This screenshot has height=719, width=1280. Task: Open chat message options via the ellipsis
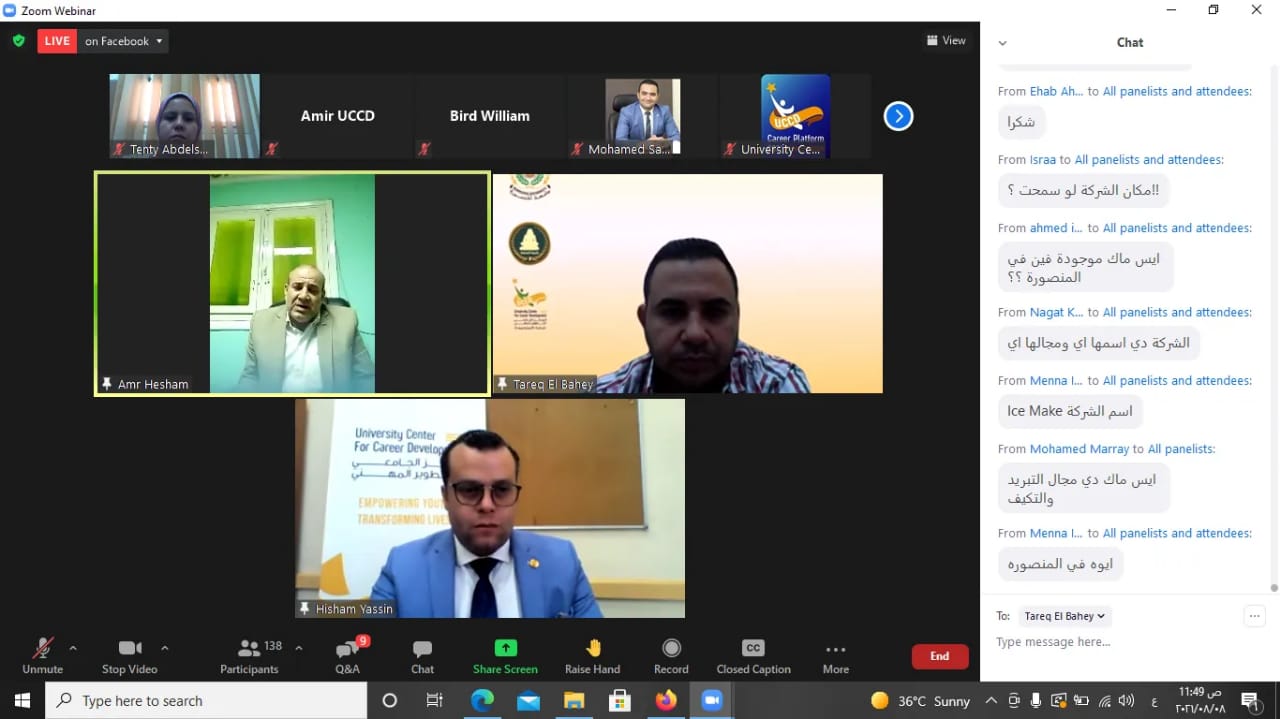click(1255, 615)
